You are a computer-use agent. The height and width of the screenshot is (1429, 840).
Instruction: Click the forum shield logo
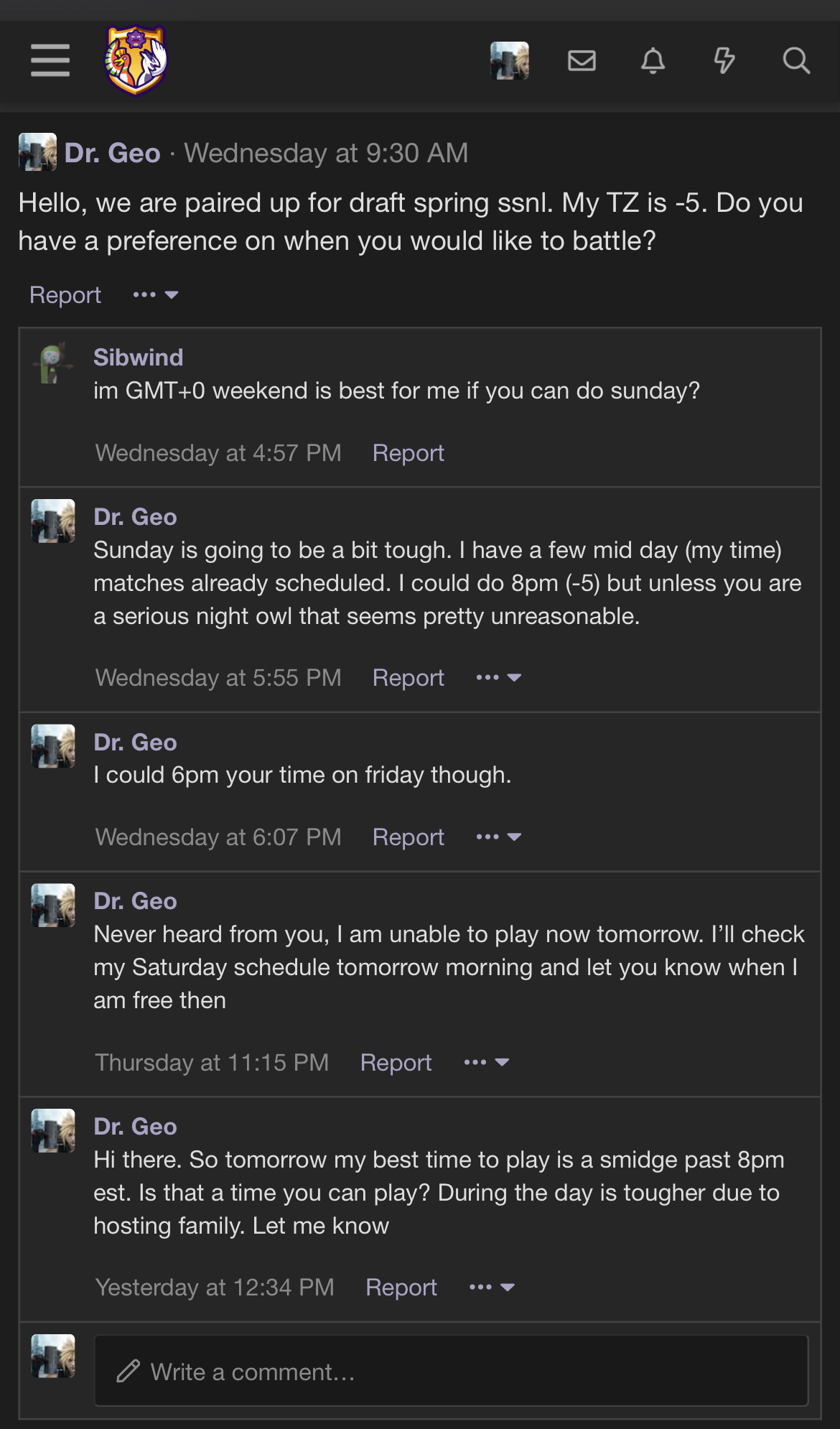point(136,60)
